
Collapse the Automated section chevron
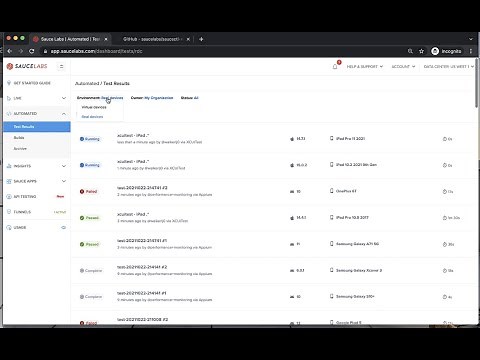point(64,114)
